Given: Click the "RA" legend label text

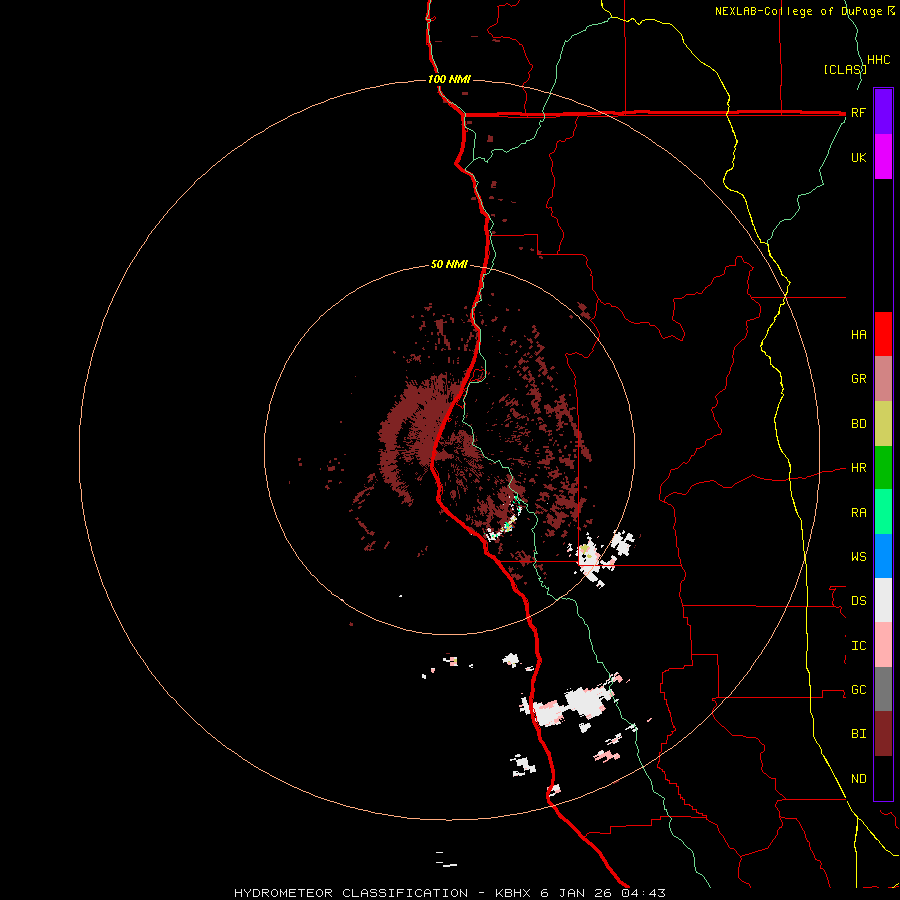Looking at the screenshot, I should pos(858,513).
